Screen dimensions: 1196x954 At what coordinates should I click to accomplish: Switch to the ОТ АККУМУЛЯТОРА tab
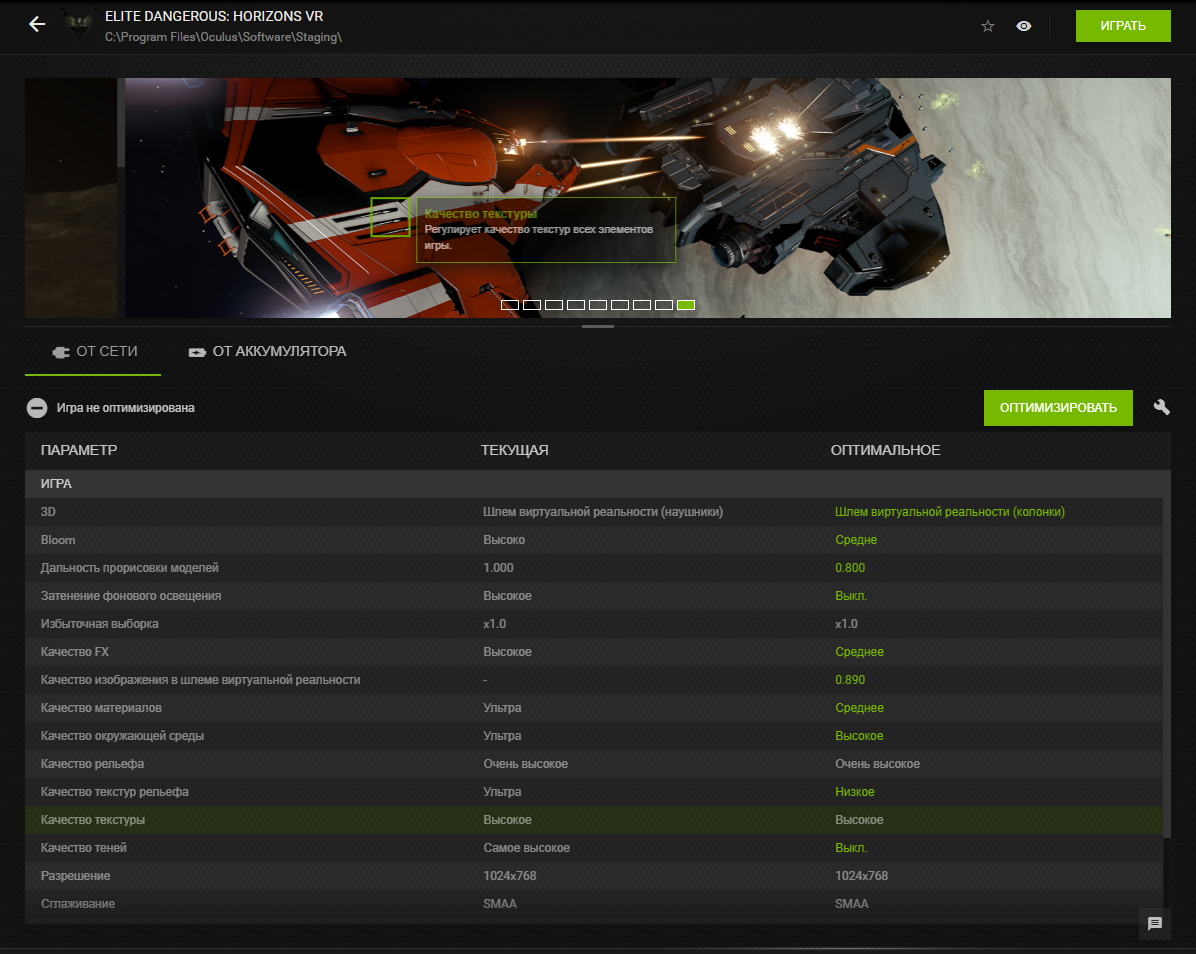pos(267,352)
